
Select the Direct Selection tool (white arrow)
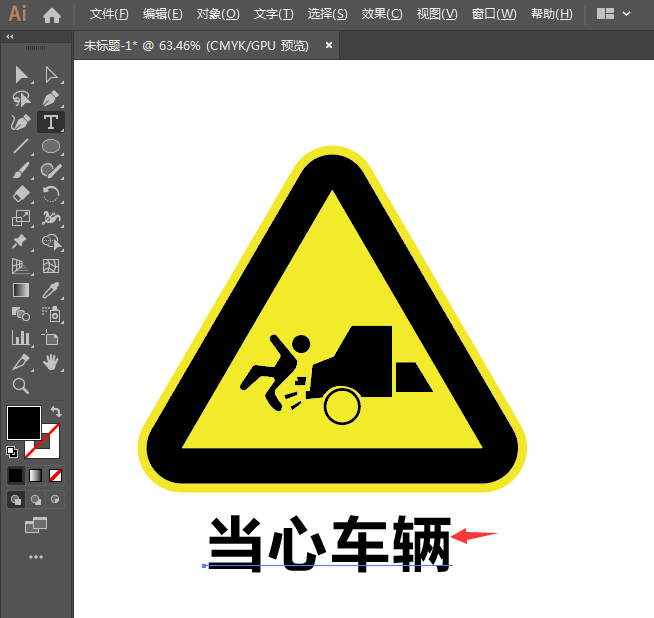click(x=51, y=75)
